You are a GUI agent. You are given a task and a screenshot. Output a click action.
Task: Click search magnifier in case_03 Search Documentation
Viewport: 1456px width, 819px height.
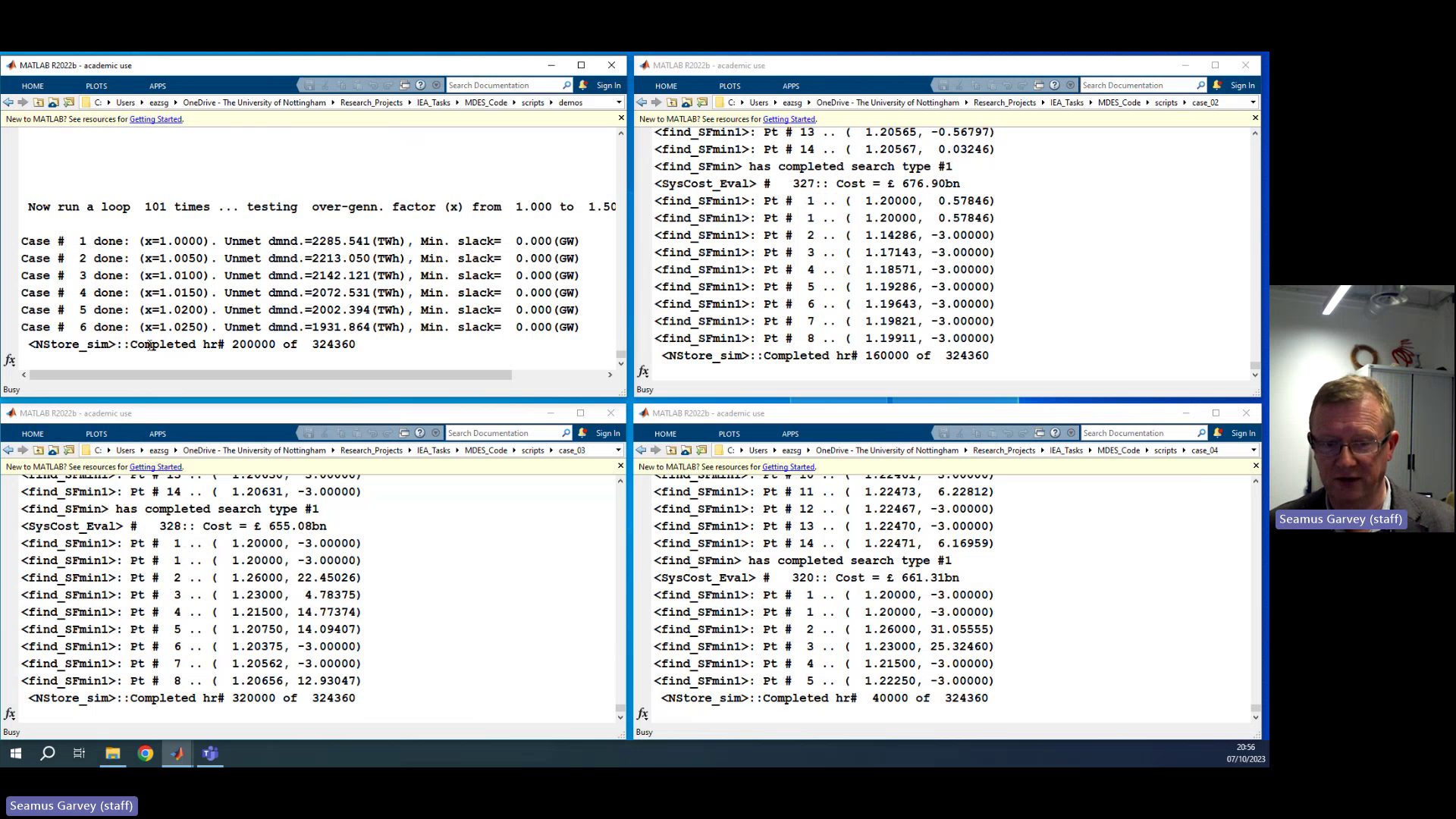click(x=566, y=433)
